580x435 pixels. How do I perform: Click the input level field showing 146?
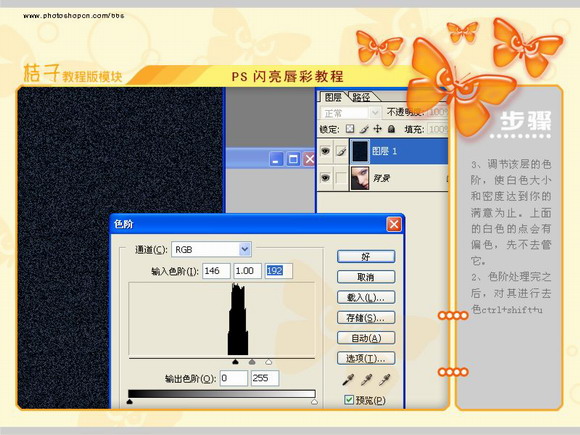point(216,271)
